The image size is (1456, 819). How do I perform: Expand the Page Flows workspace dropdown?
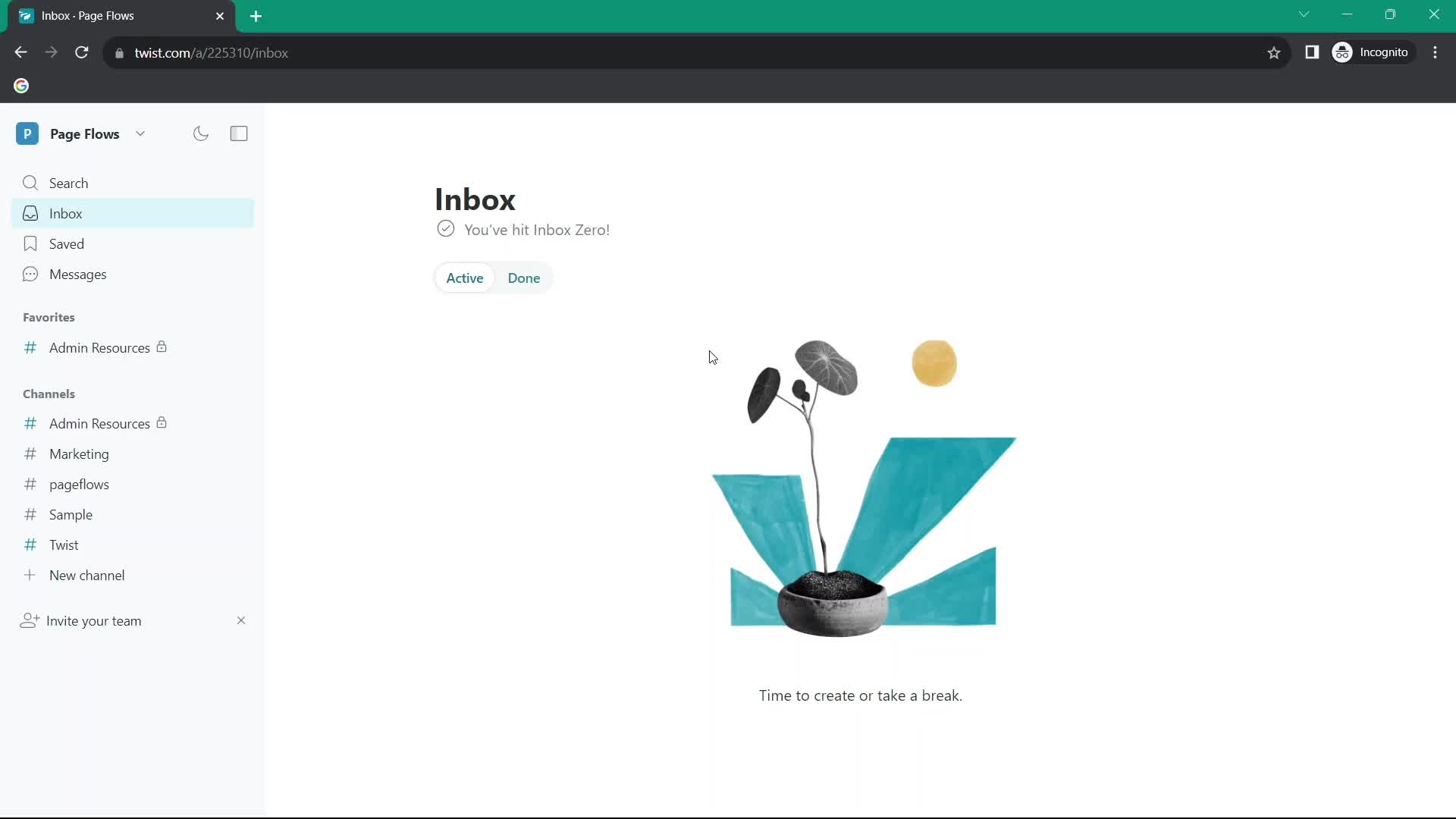click(140, 133)
